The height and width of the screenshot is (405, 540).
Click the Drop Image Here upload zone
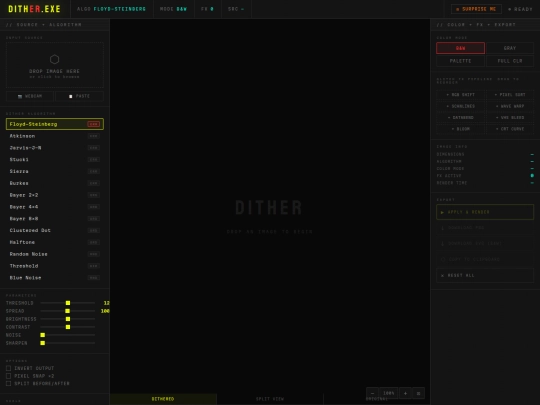pos(55,65)
